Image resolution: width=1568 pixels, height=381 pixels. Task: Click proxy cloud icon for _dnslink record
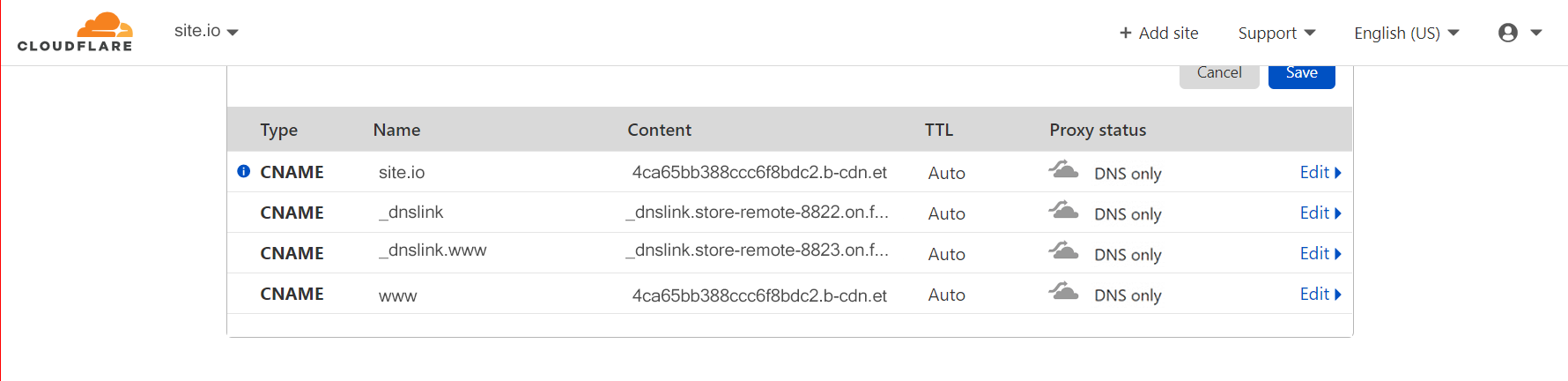[x=1063, y=210]
